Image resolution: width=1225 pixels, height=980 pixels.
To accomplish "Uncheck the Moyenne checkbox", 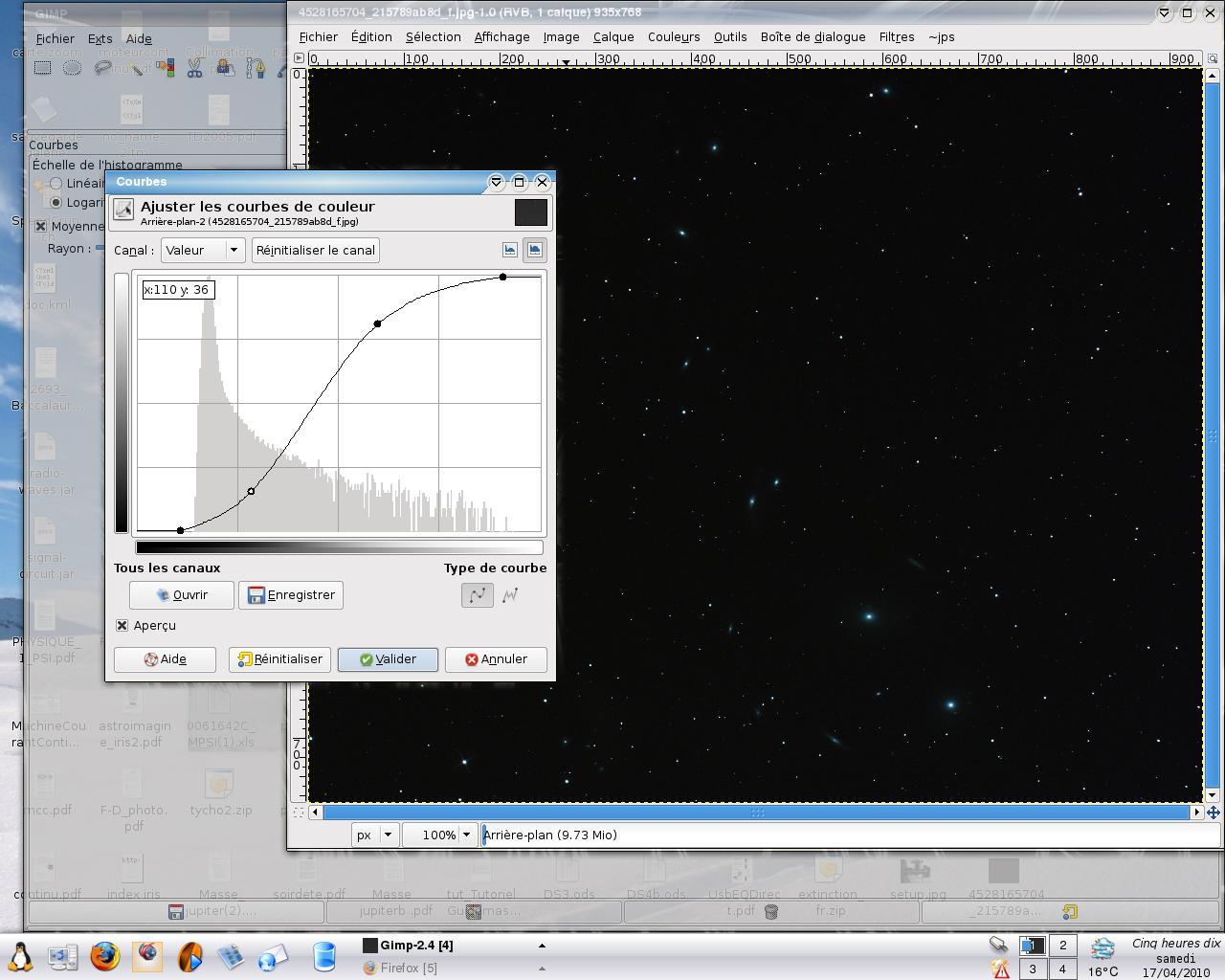I will pyautogui.click(x=40, y=227).
